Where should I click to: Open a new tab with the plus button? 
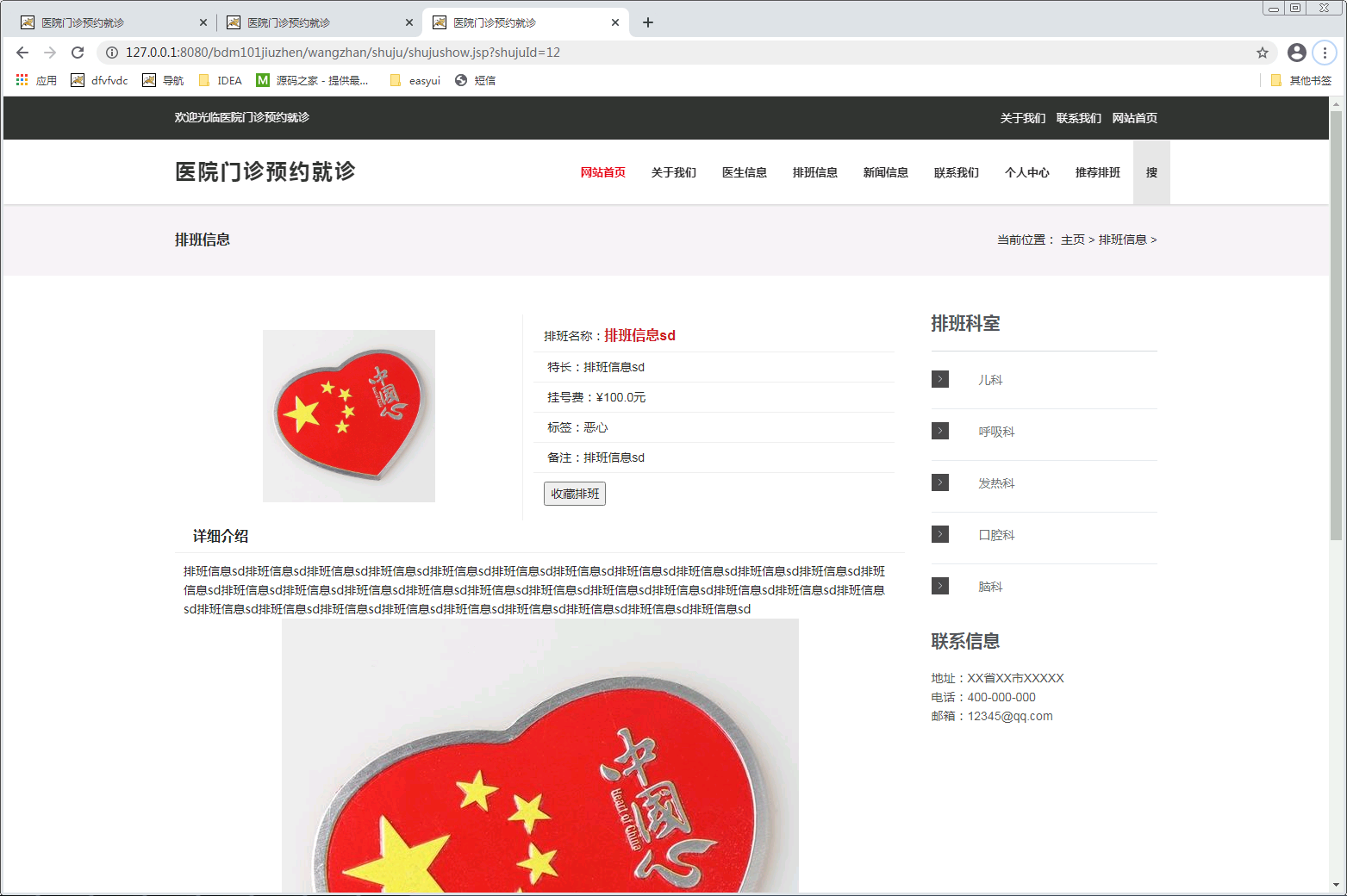[648, 22]
